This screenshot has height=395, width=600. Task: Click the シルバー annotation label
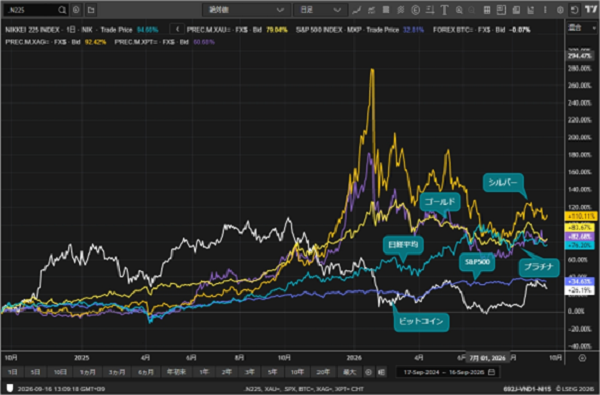tap(503, 183)
